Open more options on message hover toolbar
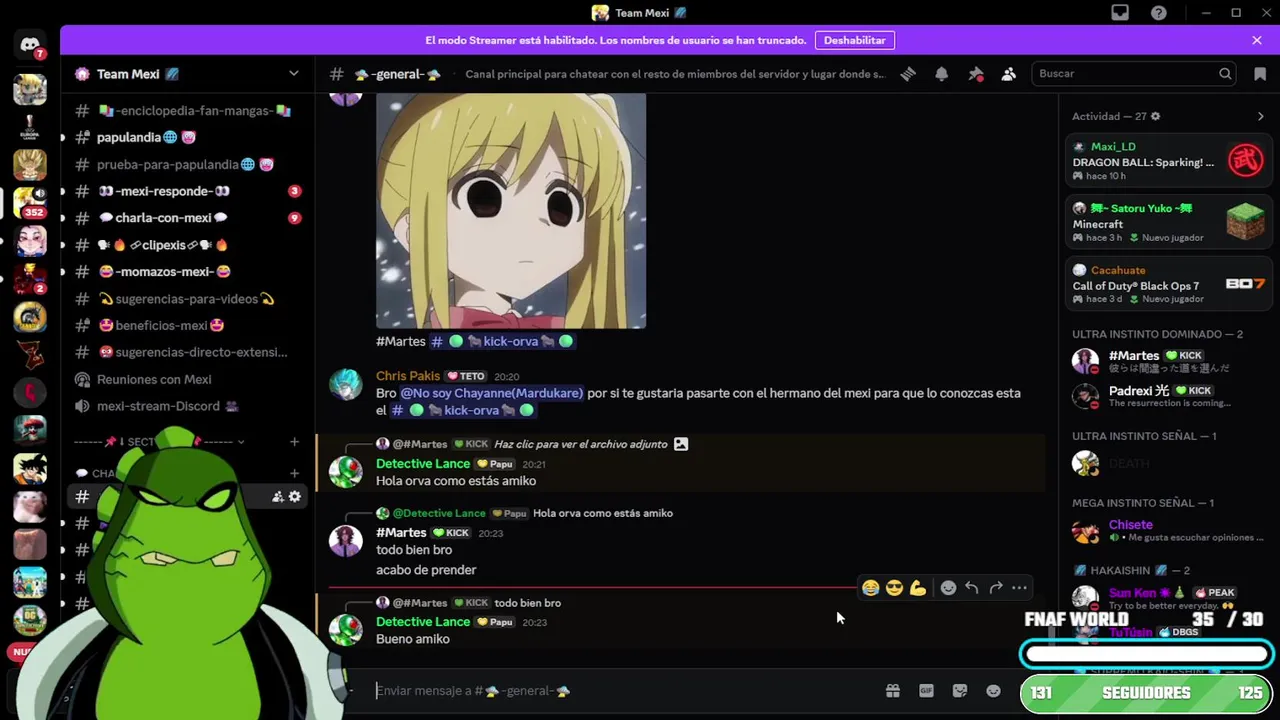 point(1019,588)
